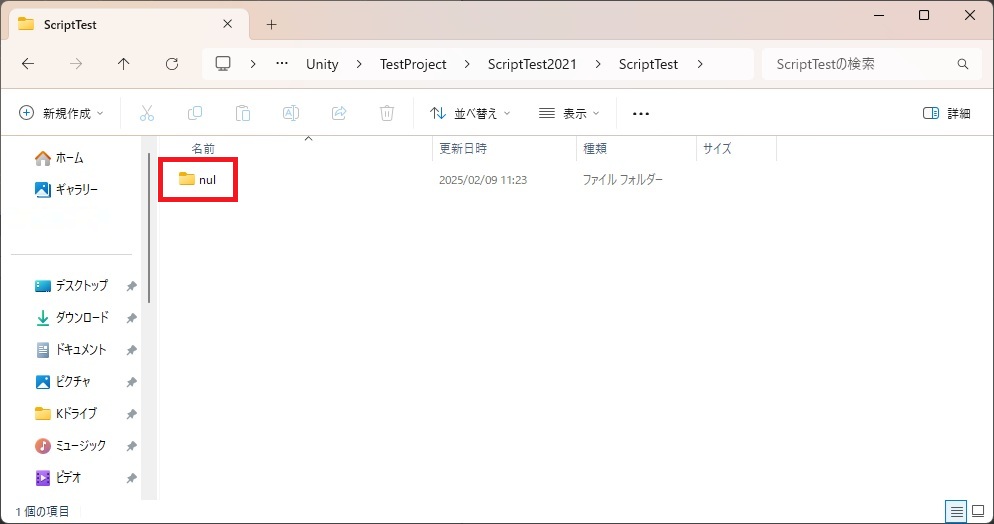Open デスクトップ in navigation pane
This screenshot has width=994, height=524.
(71, 286)
